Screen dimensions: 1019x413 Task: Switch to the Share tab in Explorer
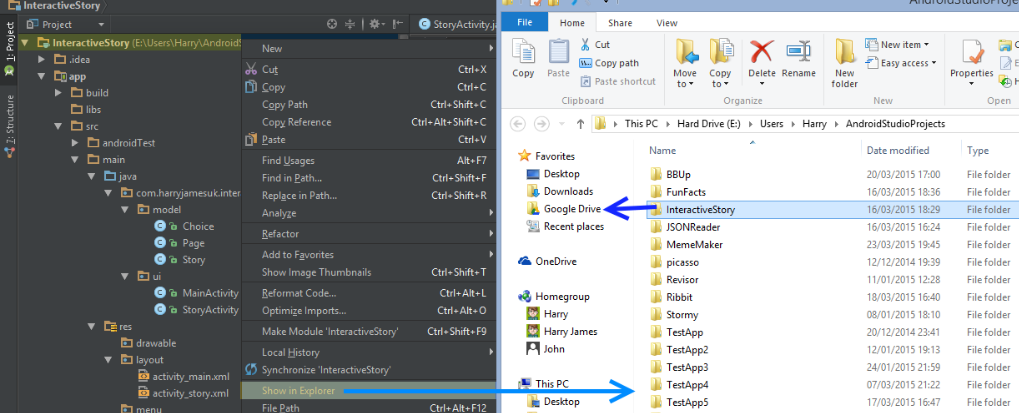620,23
